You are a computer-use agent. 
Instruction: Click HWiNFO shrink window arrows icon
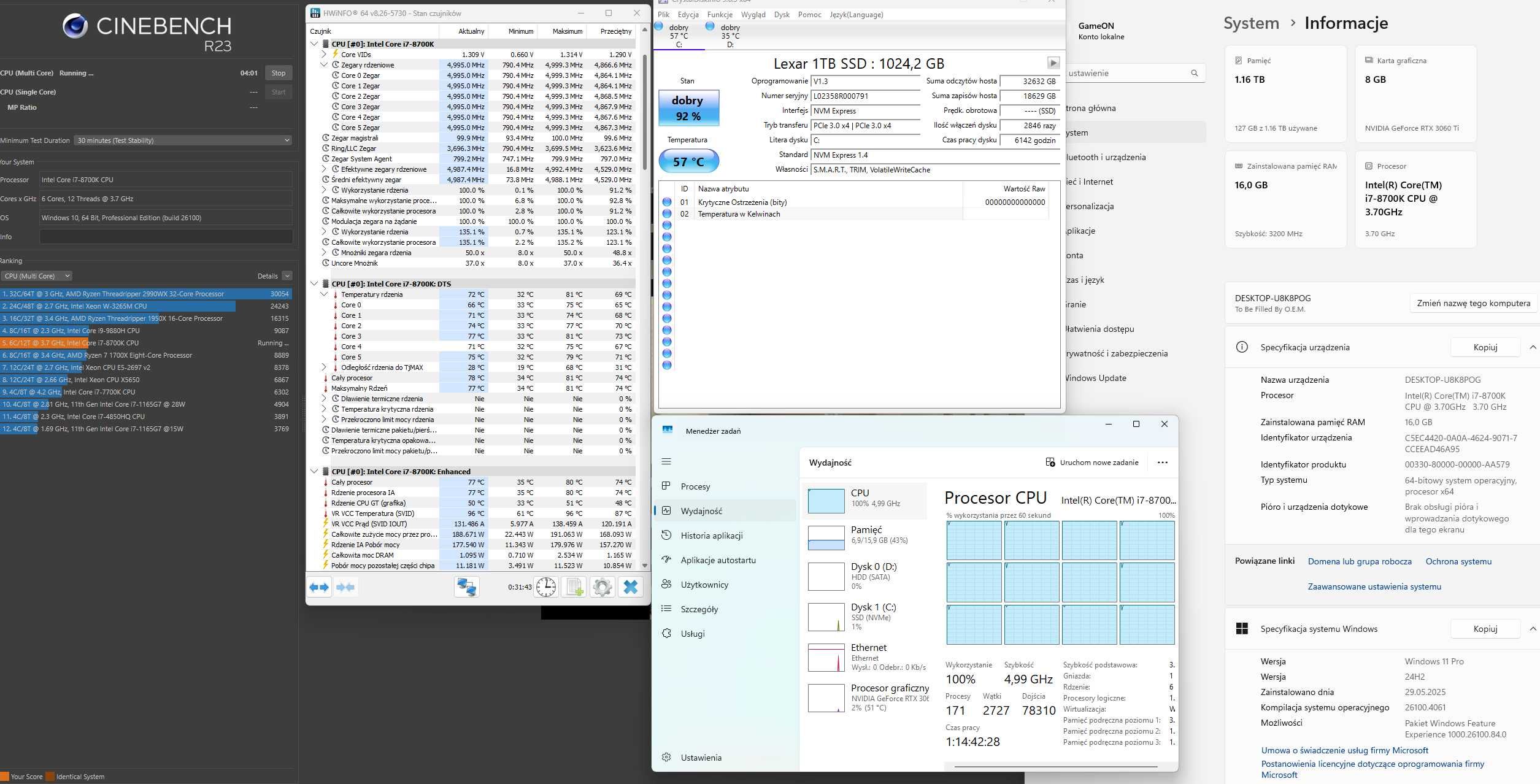(345, 587)
